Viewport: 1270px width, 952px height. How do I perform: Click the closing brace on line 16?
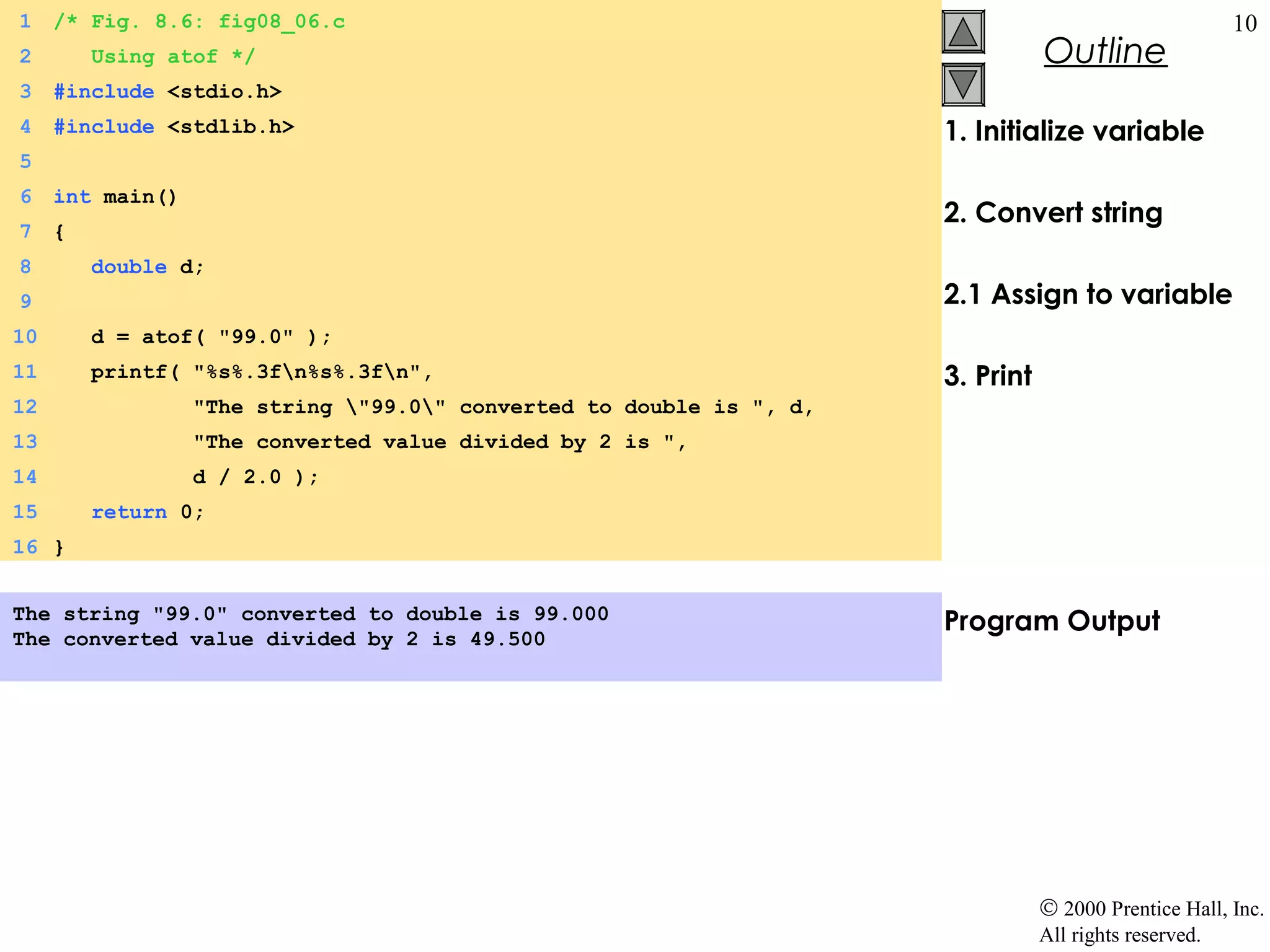[59, 547]
